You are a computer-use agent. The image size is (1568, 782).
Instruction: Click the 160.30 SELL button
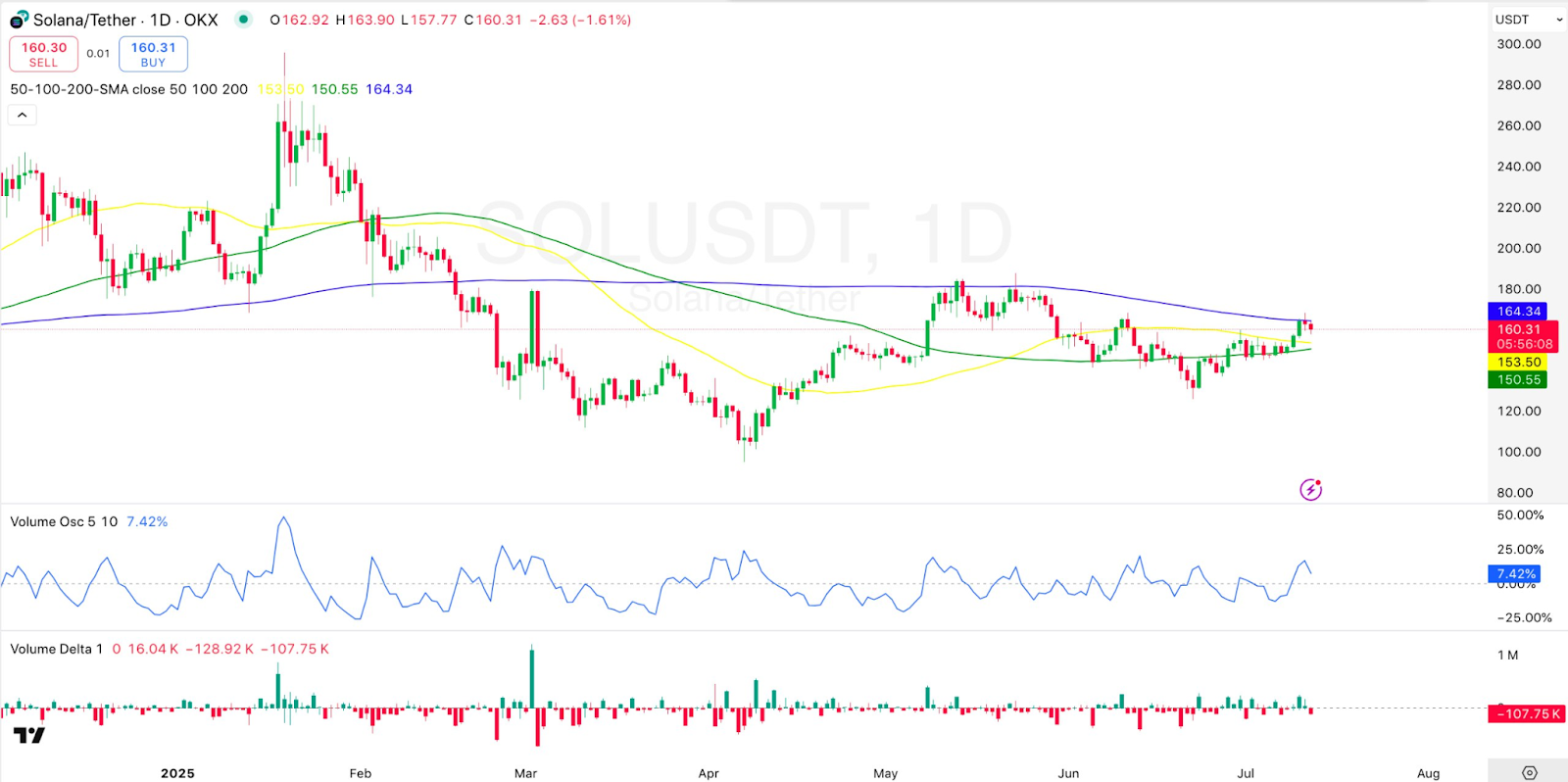(43, 54)
